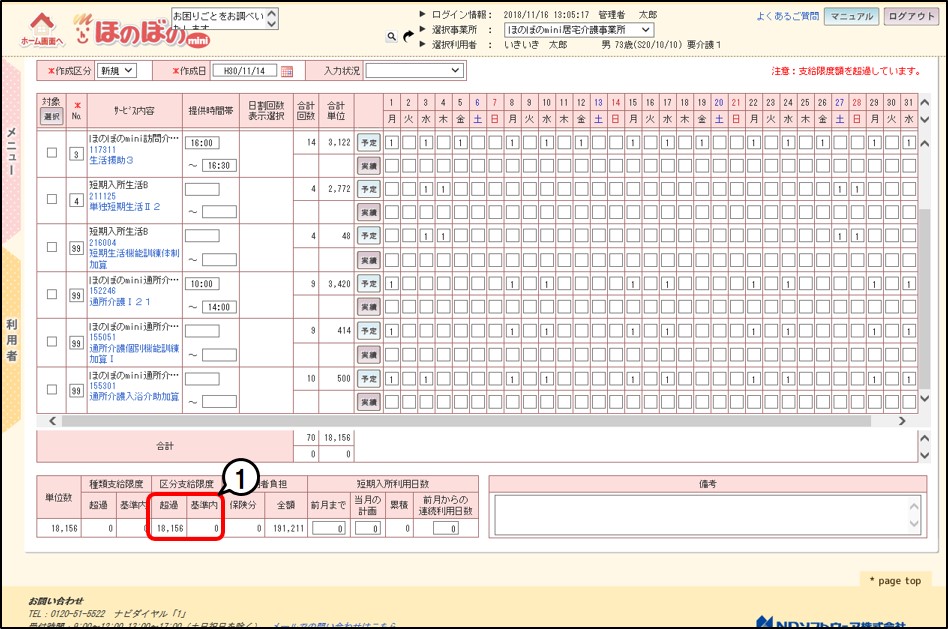Click the 3,122 units cell for 生活援助3

pos(339,143)
